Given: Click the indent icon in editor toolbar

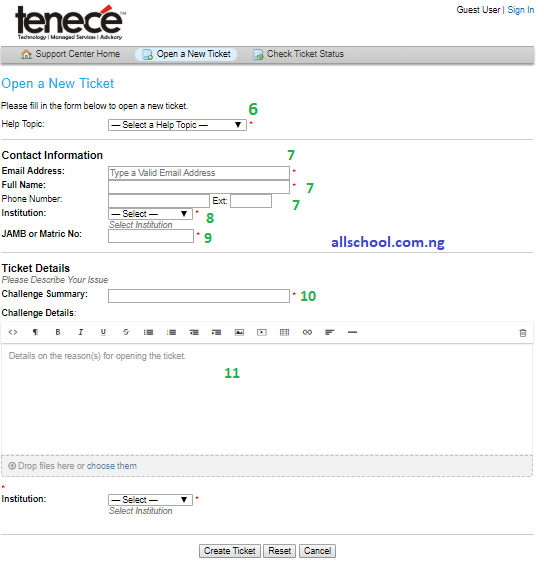Looking at the screenshot, I should click(216, 332).
